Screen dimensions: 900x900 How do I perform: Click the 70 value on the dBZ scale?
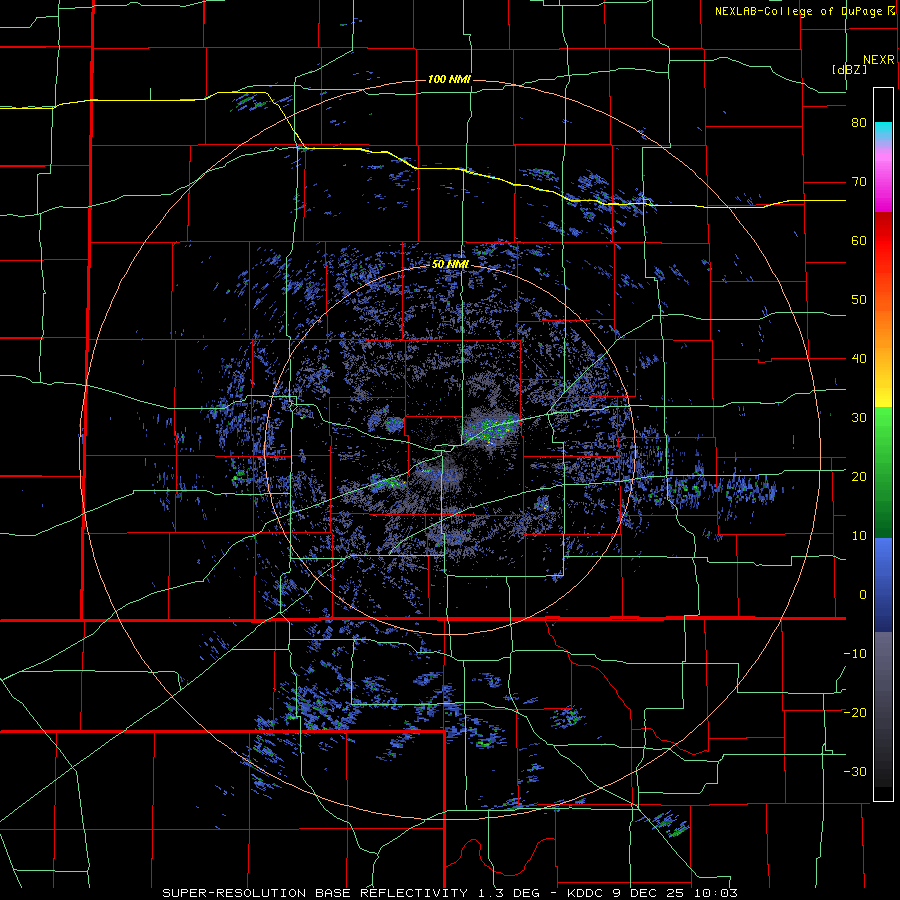tap(859, 182)
